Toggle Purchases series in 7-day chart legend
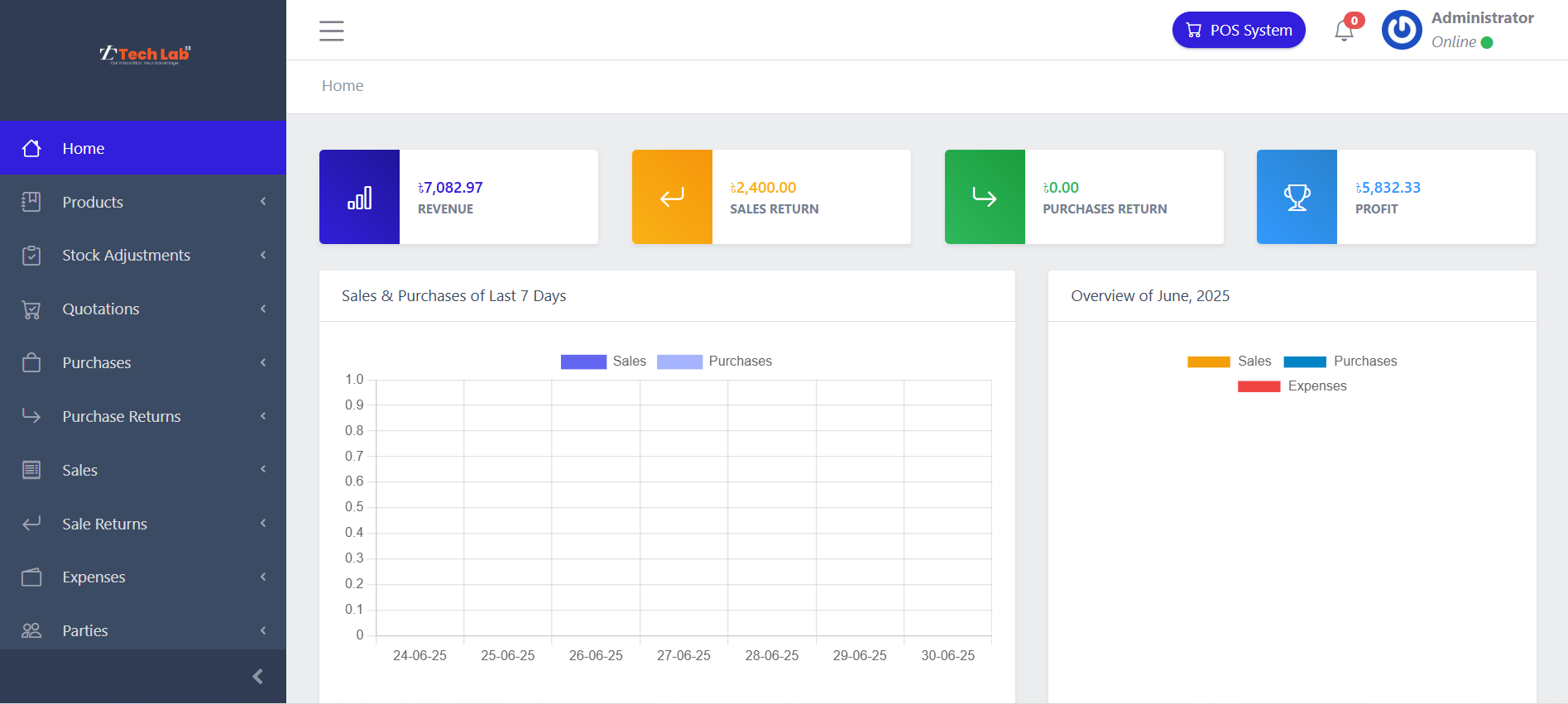This screenshot has width=1568, height=704. [x=714, y=362]
